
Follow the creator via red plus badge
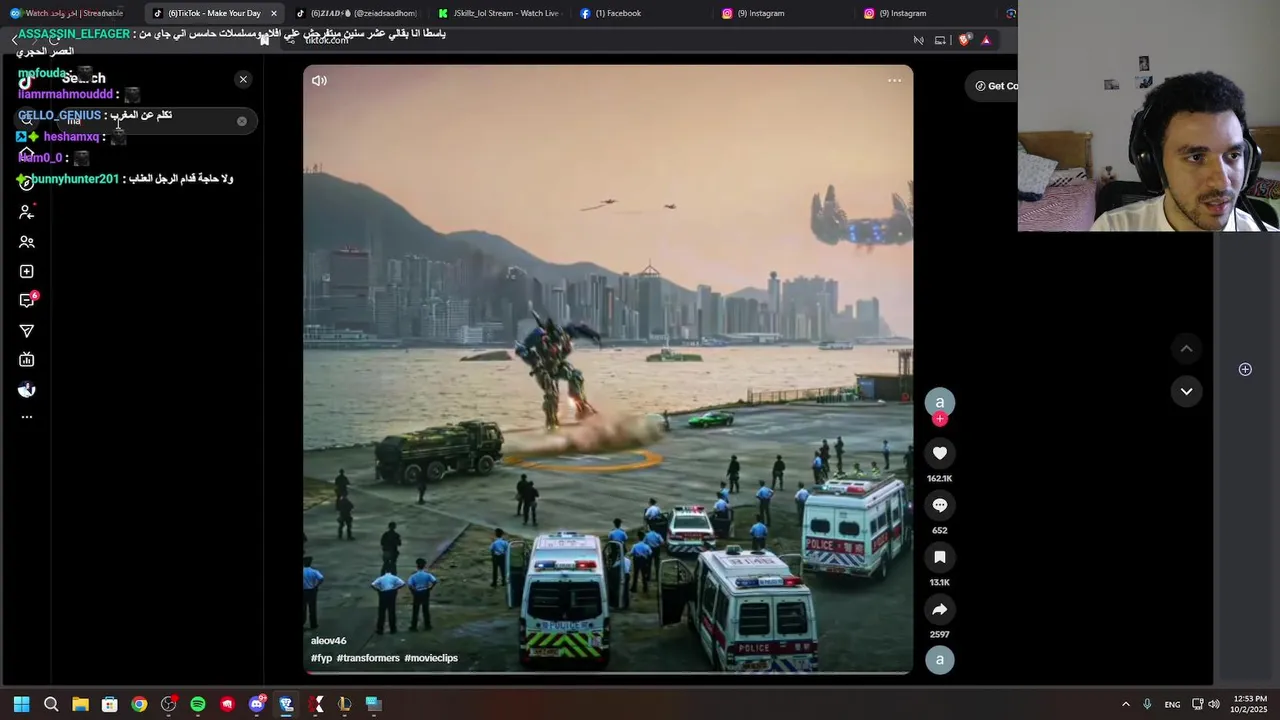click(x=939, y=419)
